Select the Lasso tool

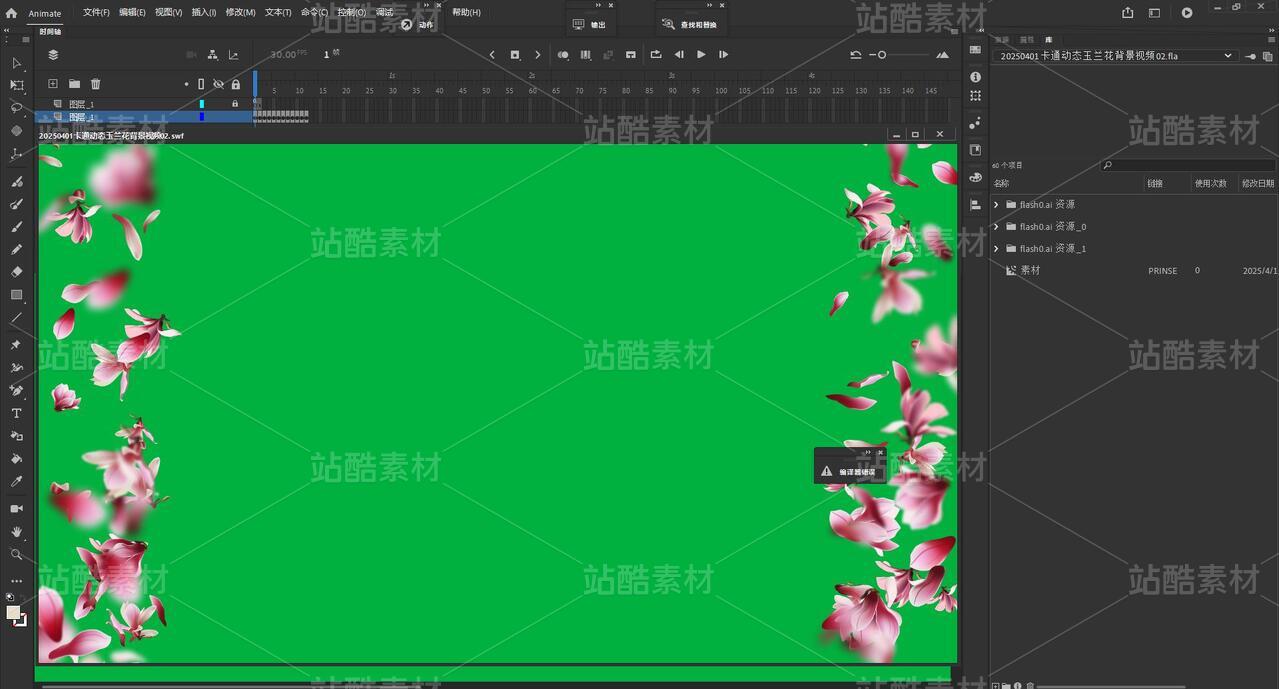[x=16, y=107]
